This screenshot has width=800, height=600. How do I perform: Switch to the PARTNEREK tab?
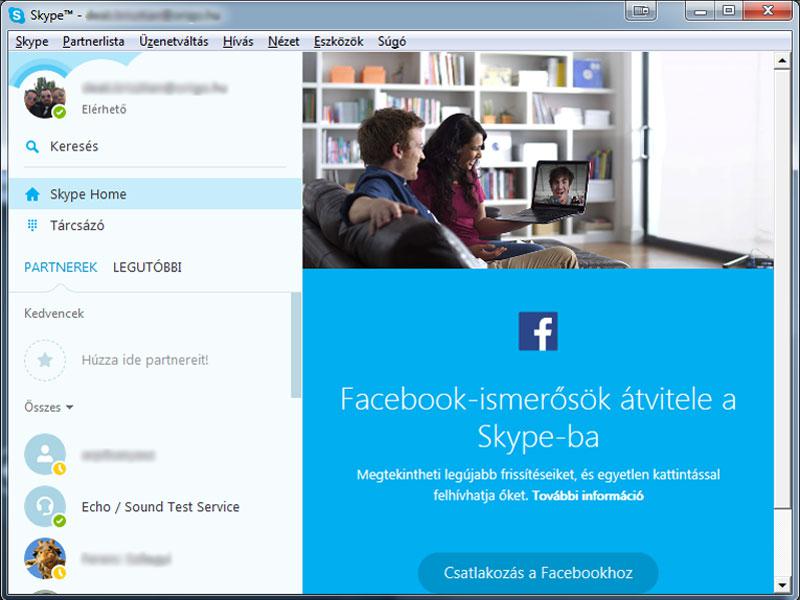61,267
